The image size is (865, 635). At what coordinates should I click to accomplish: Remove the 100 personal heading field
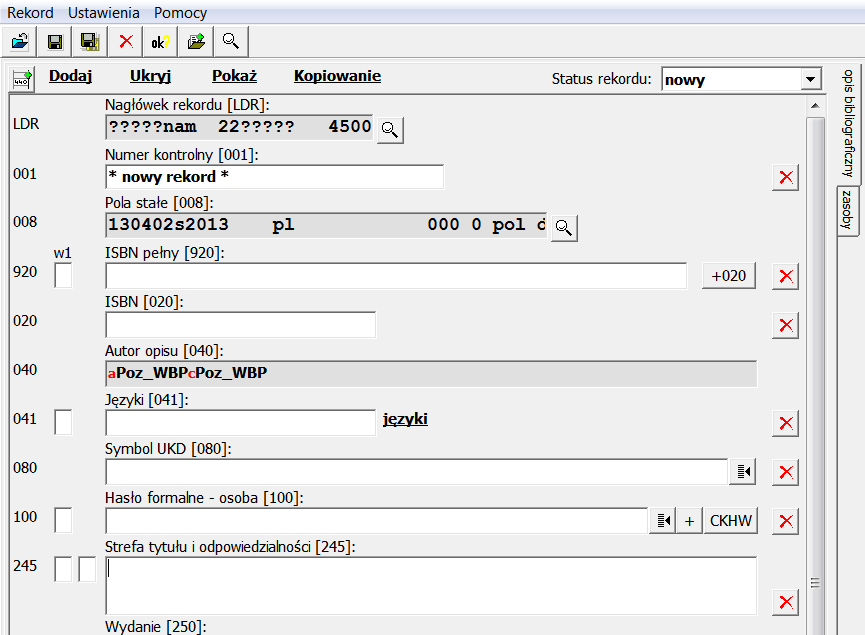[x=786, y=521]
